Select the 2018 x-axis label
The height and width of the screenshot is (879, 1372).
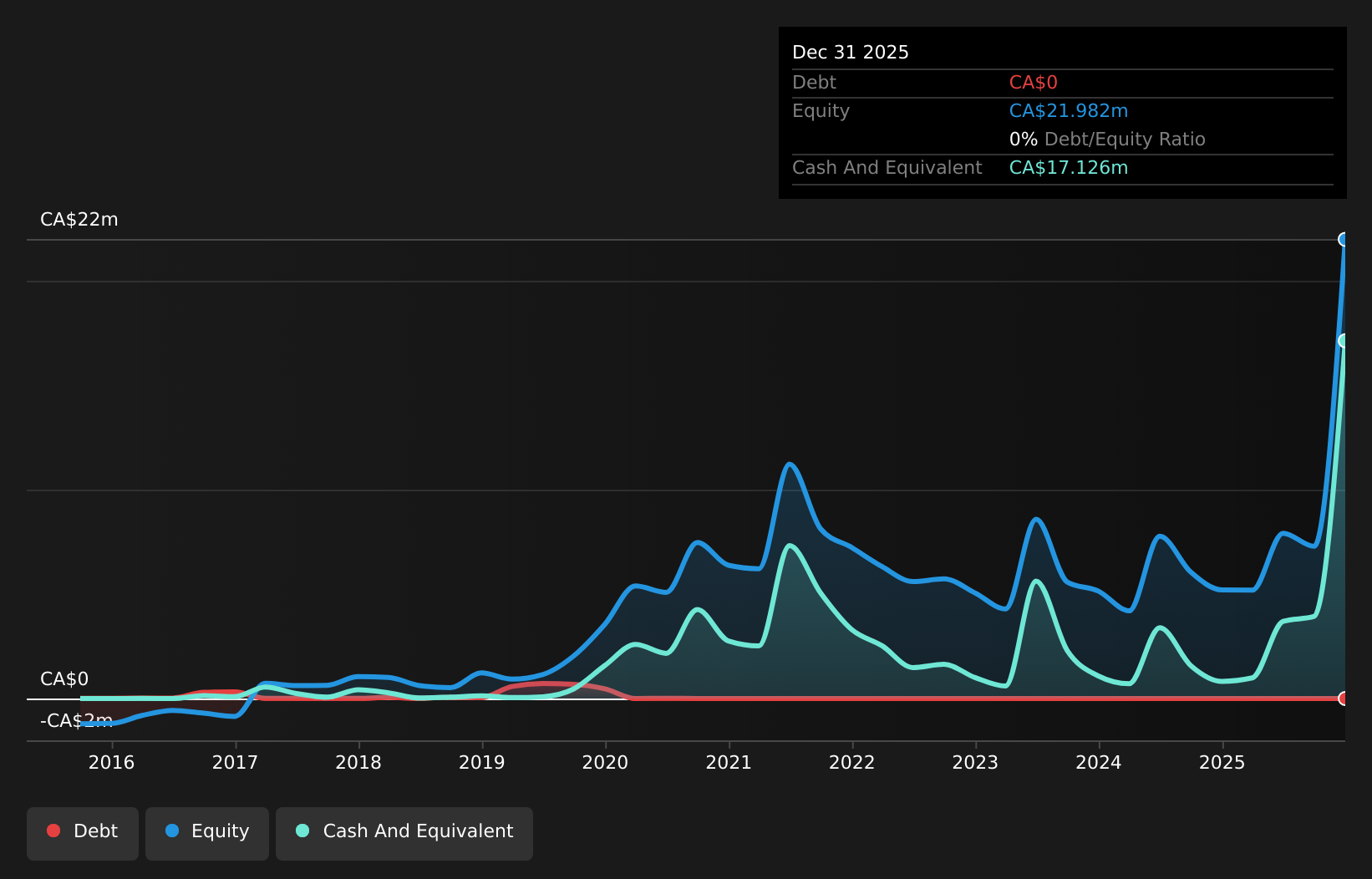358,763
